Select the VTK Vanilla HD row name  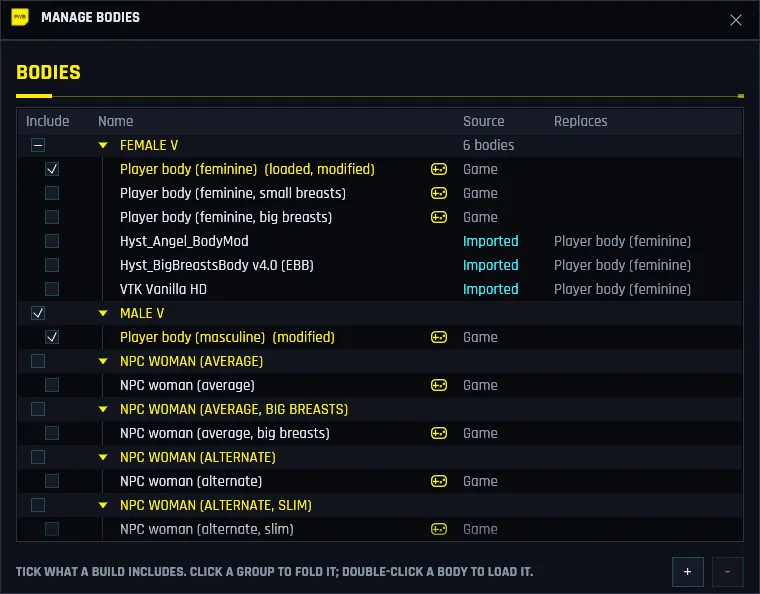163,289
